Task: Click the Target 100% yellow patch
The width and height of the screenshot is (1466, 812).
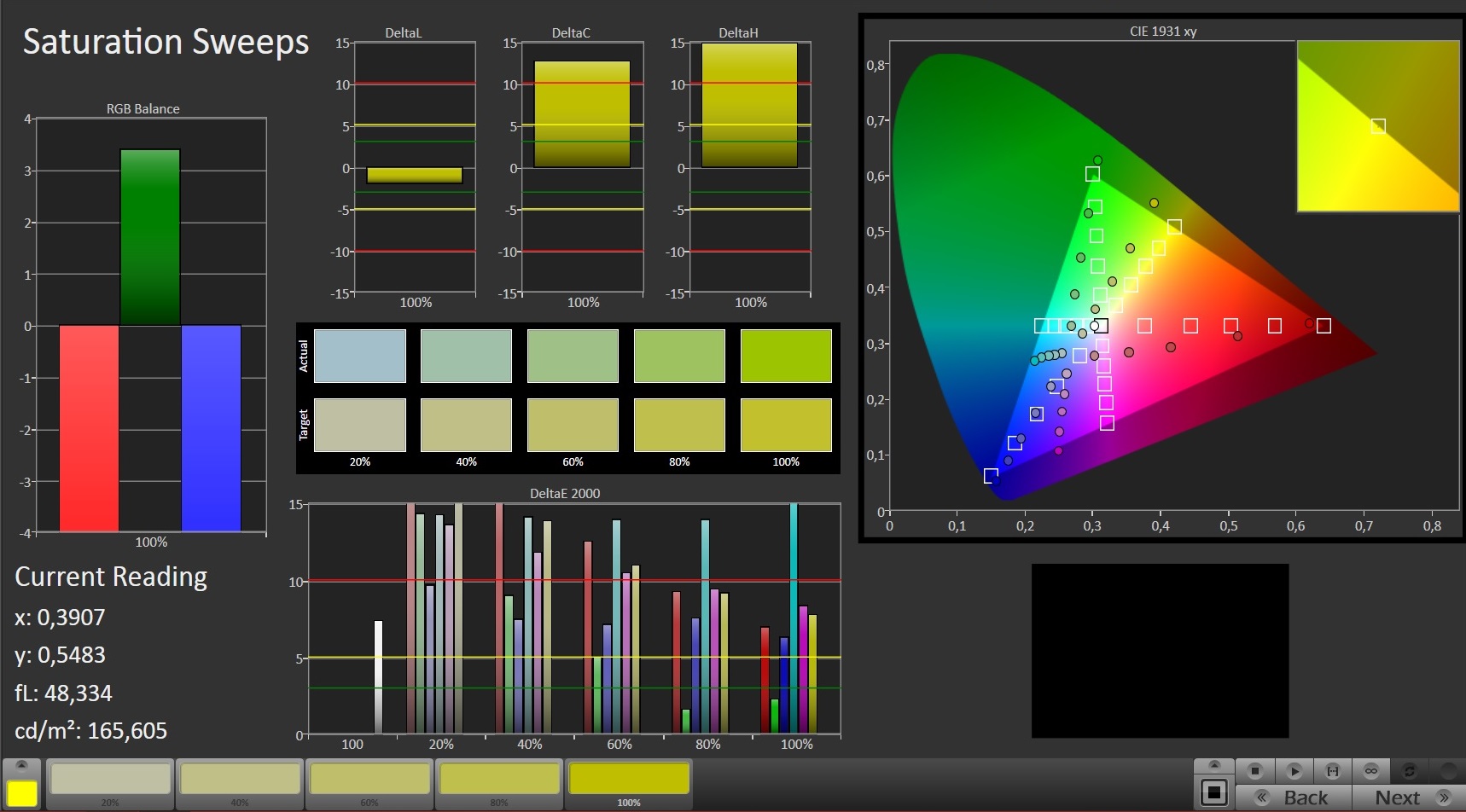Action: coord(786,425)
